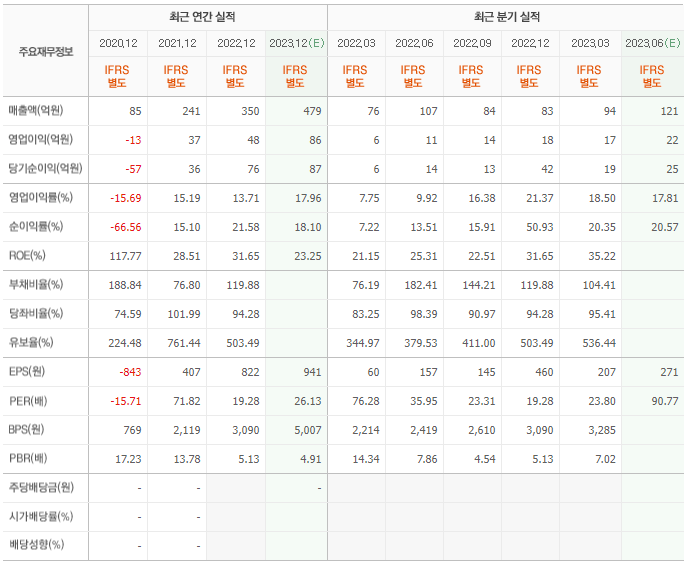
Task: Click the 2022.09 quarterly column header
Action: click(472, 43)
